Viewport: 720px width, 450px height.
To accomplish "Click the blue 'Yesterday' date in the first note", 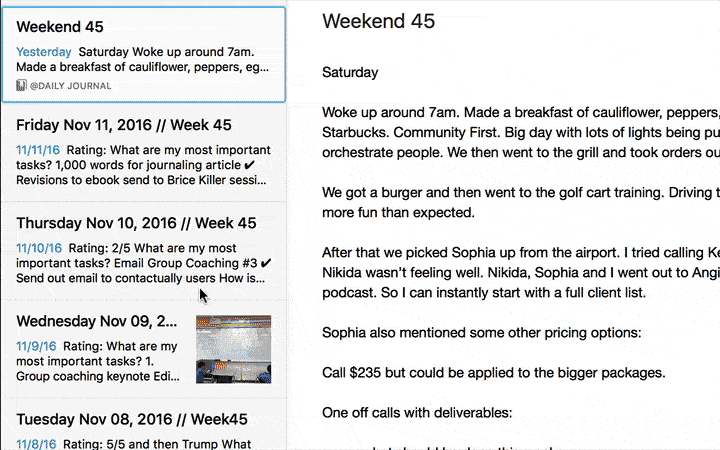I will pyautogui.click(x=44, y=52).
